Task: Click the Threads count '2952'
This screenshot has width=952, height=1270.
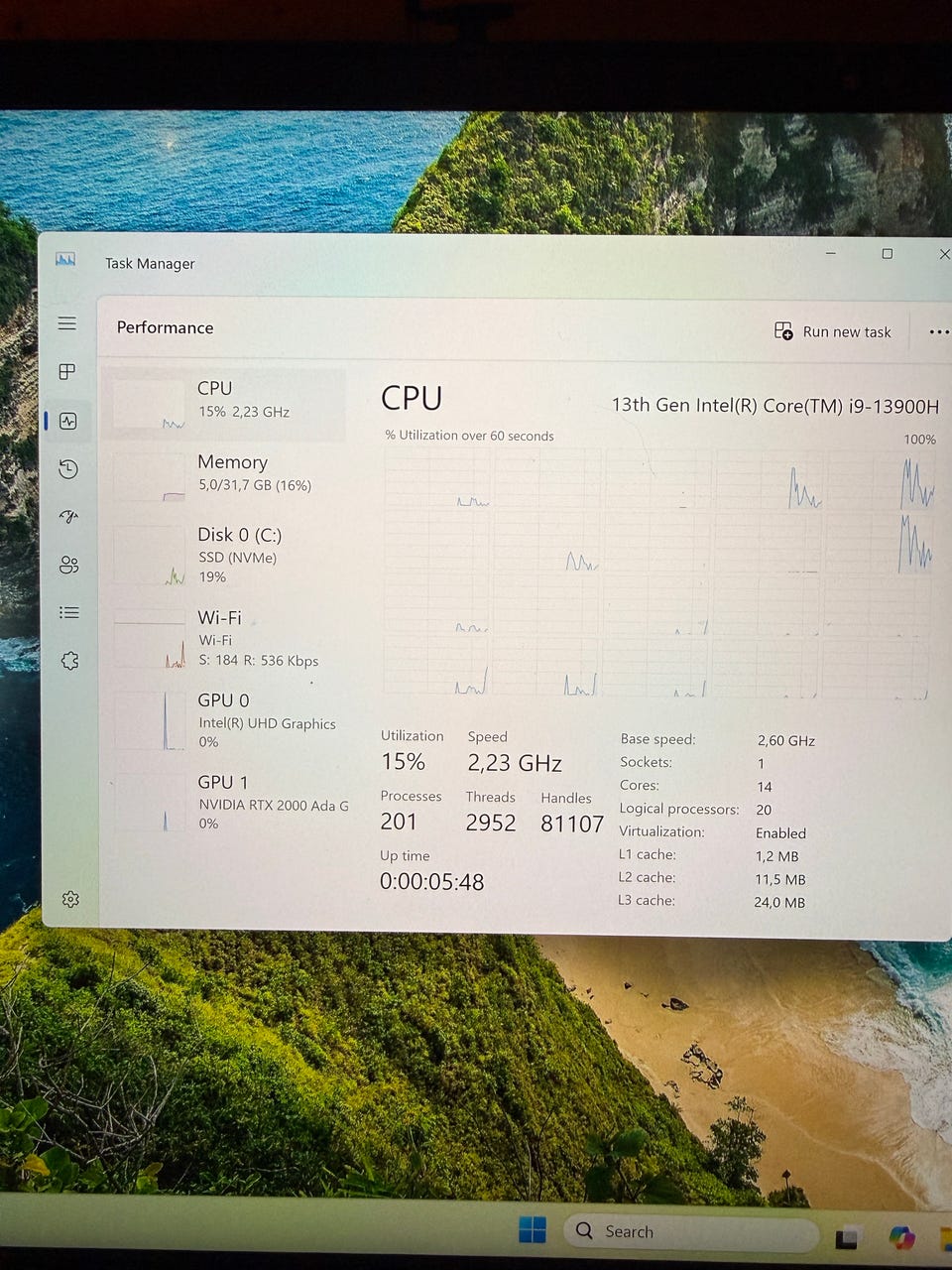Action: (491, 823)
